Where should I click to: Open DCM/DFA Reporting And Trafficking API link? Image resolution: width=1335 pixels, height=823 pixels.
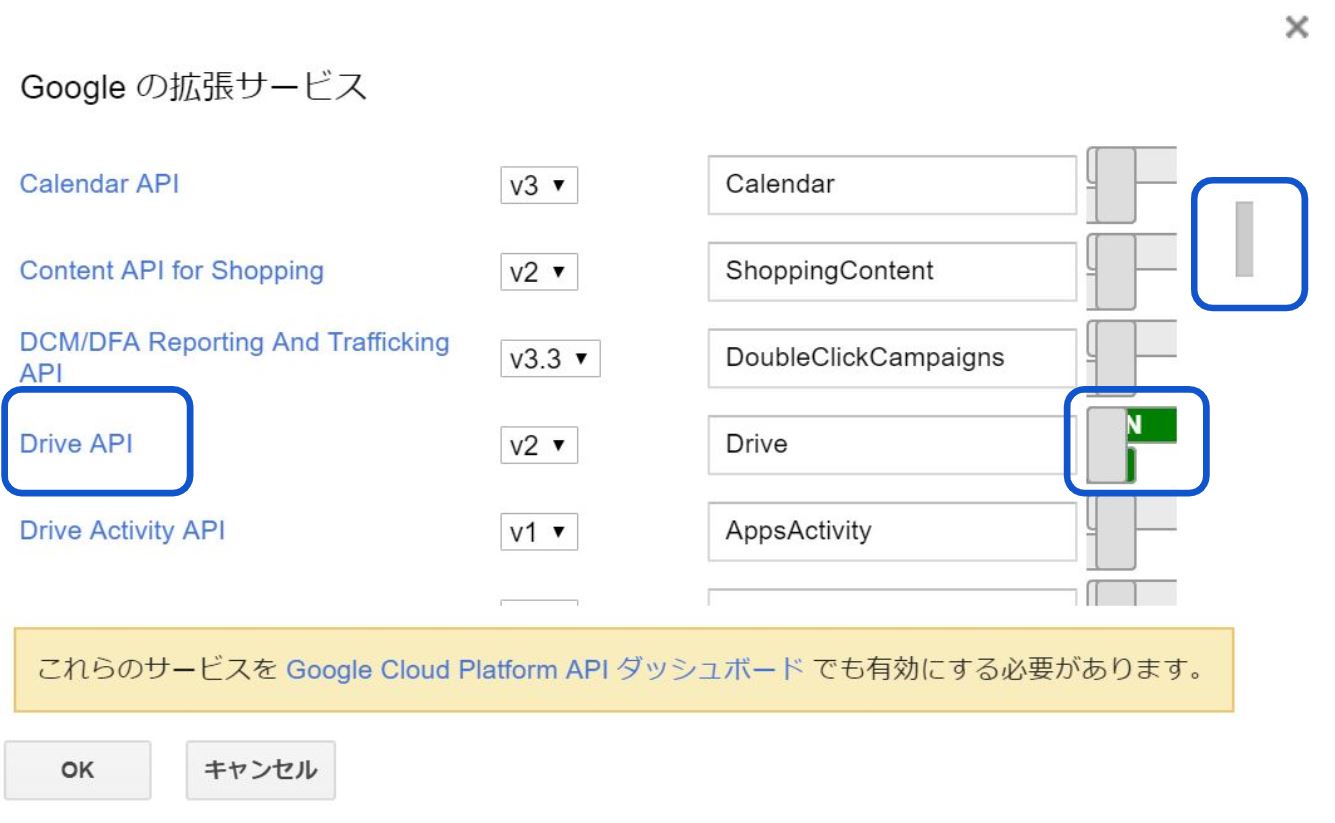coord(234,344)
